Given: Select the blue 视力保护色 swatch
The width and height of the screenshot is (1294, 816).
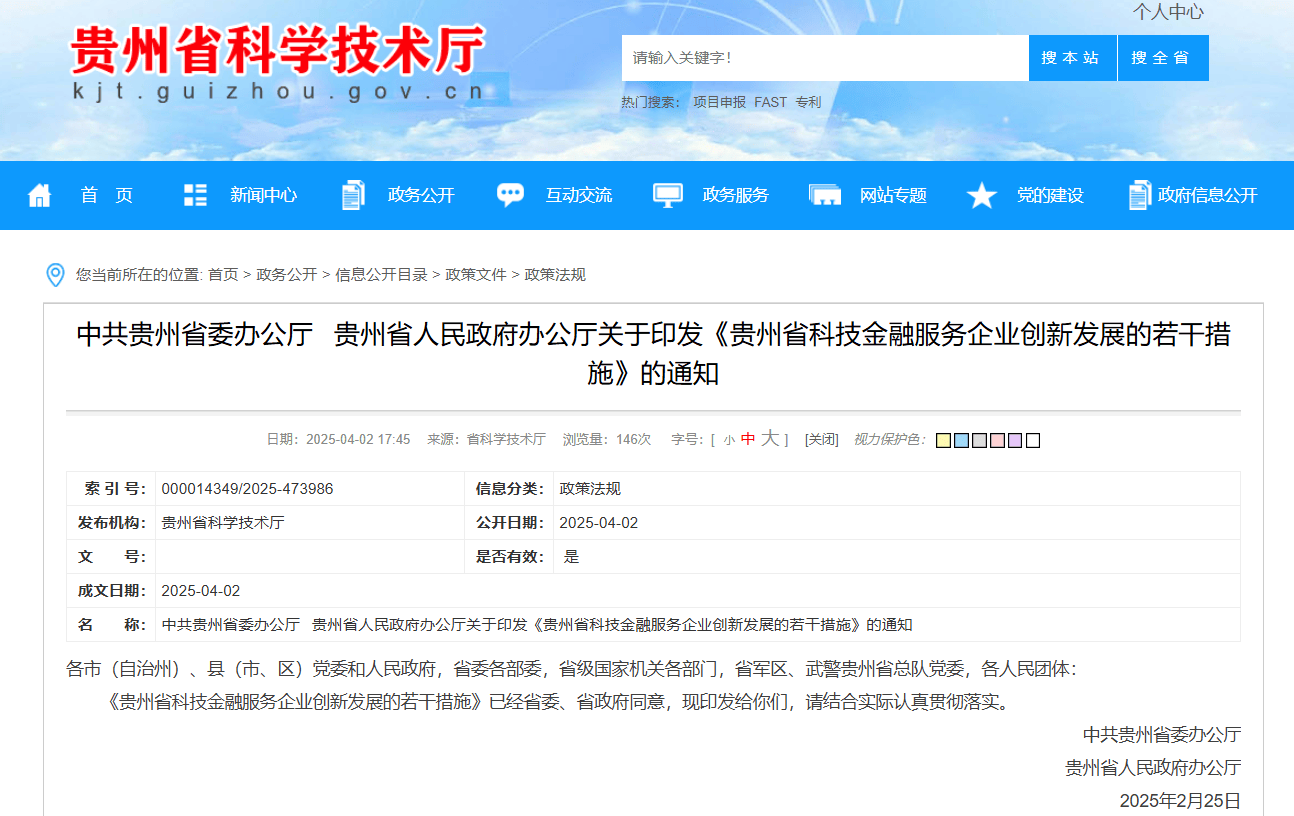Looking at the screenshot, I should click(x=961, y=440).
